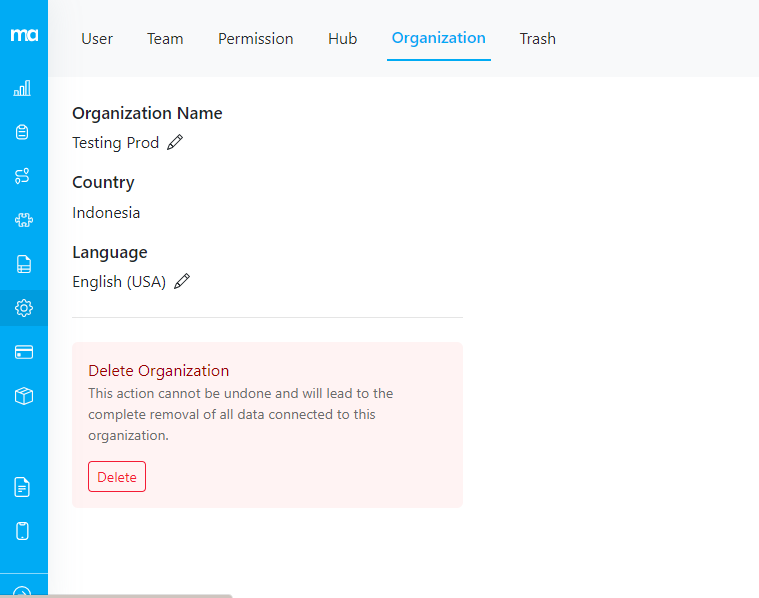Click the 'ma' logo in sidebar

pyautogui.click(x=24, y=35)
